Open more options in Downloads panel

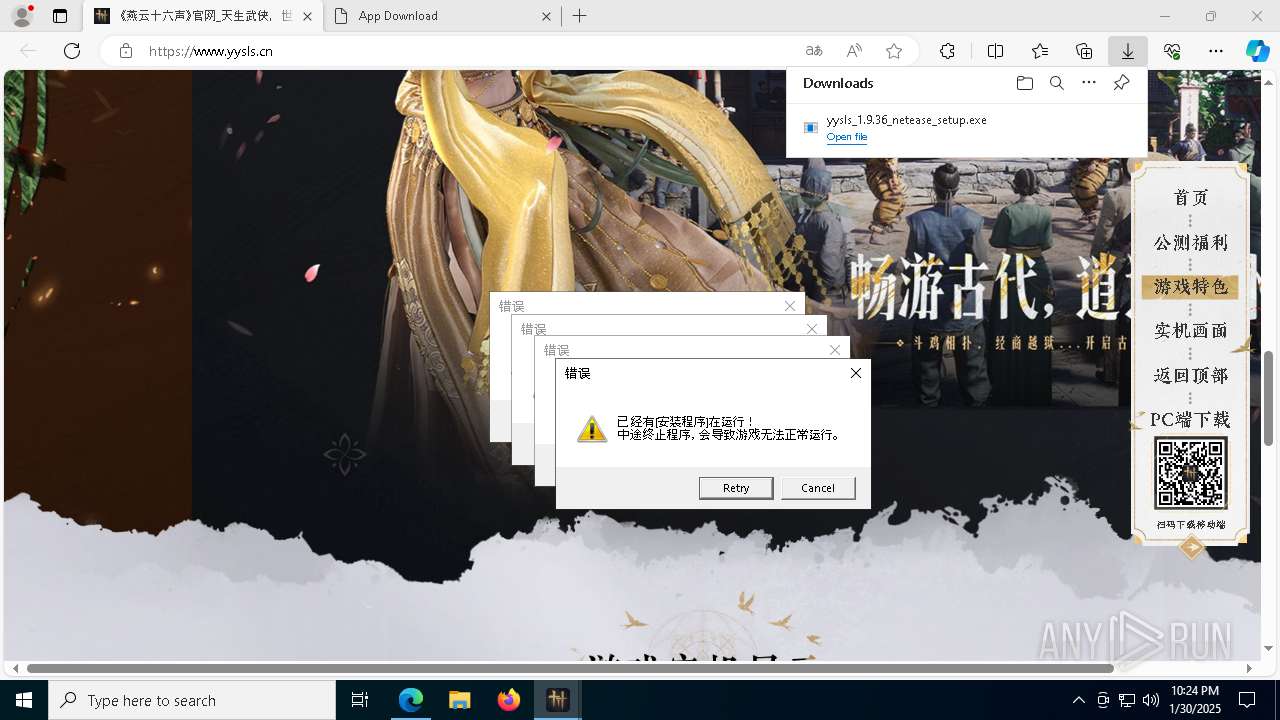[1089, 83]
